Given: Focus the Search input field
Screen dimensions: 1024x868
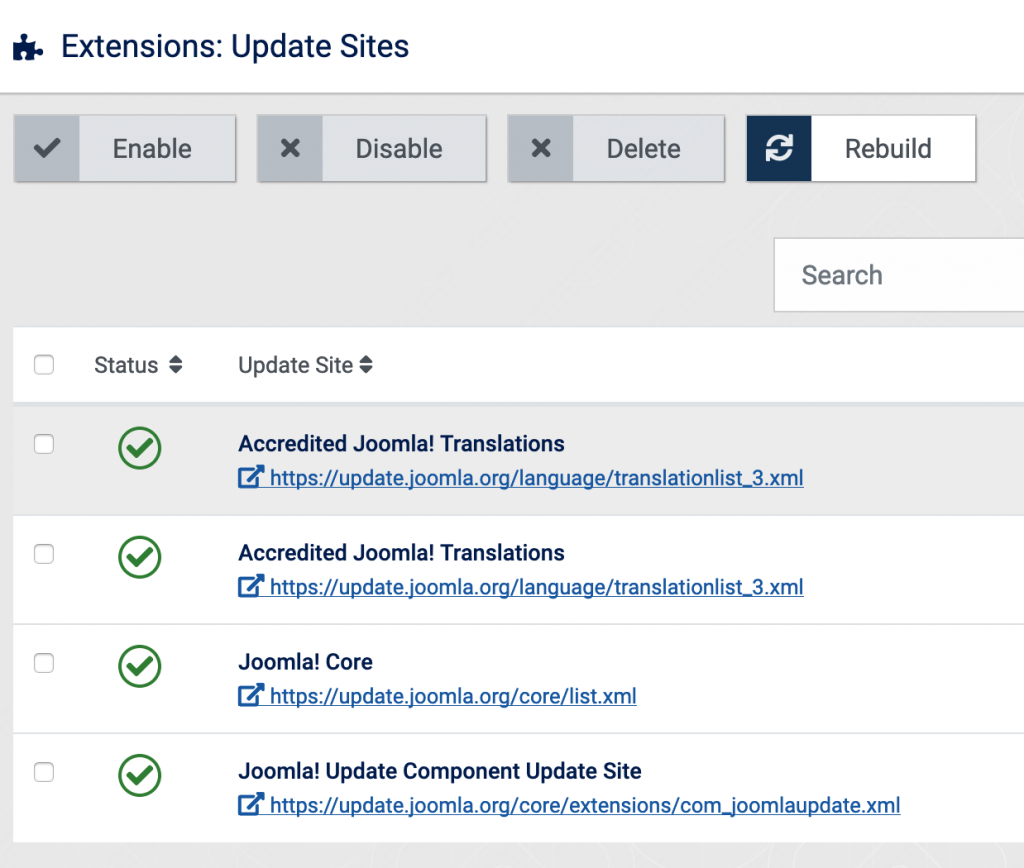Looking at the screenshot, I should 899,275.
